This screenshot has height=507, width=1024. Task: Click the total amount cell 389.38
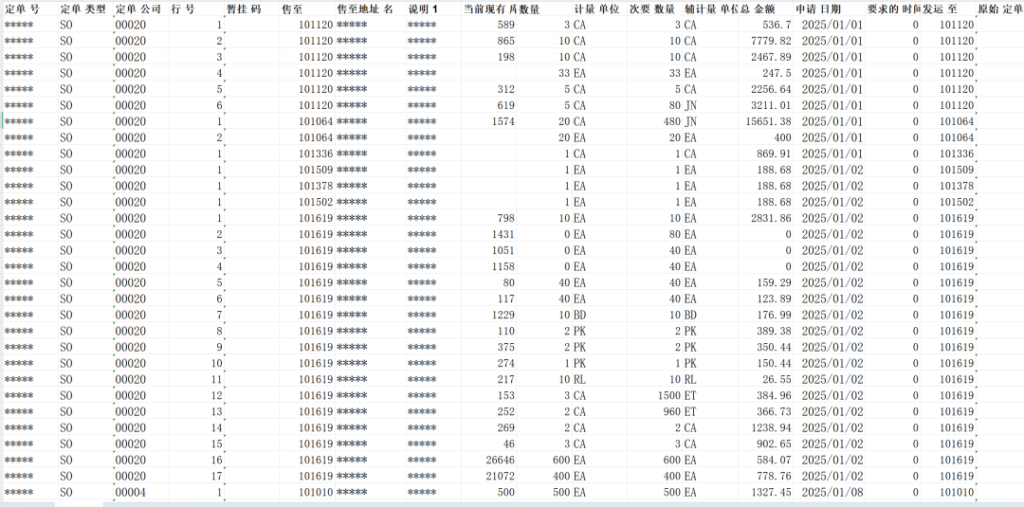(775, 331)
